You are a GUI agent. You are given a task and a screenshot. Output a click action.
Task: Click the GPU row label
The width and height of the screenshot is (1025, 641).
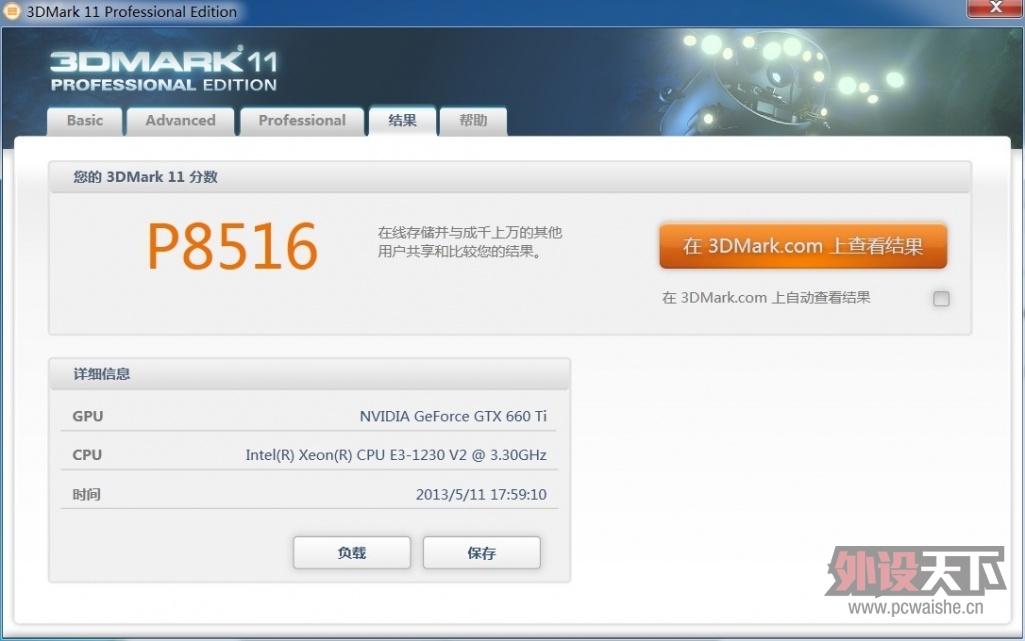click(88, 416)
